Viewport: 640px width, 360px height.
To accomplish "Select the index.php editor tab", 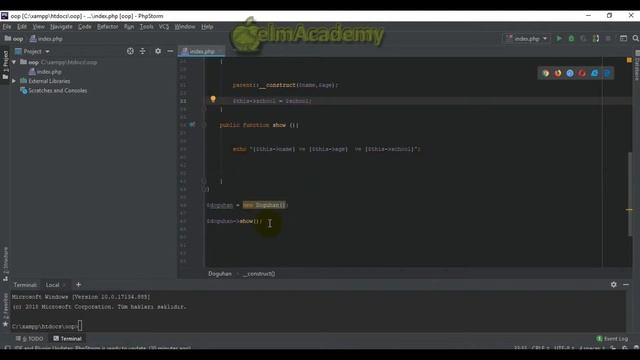I will tap(202, 51).
